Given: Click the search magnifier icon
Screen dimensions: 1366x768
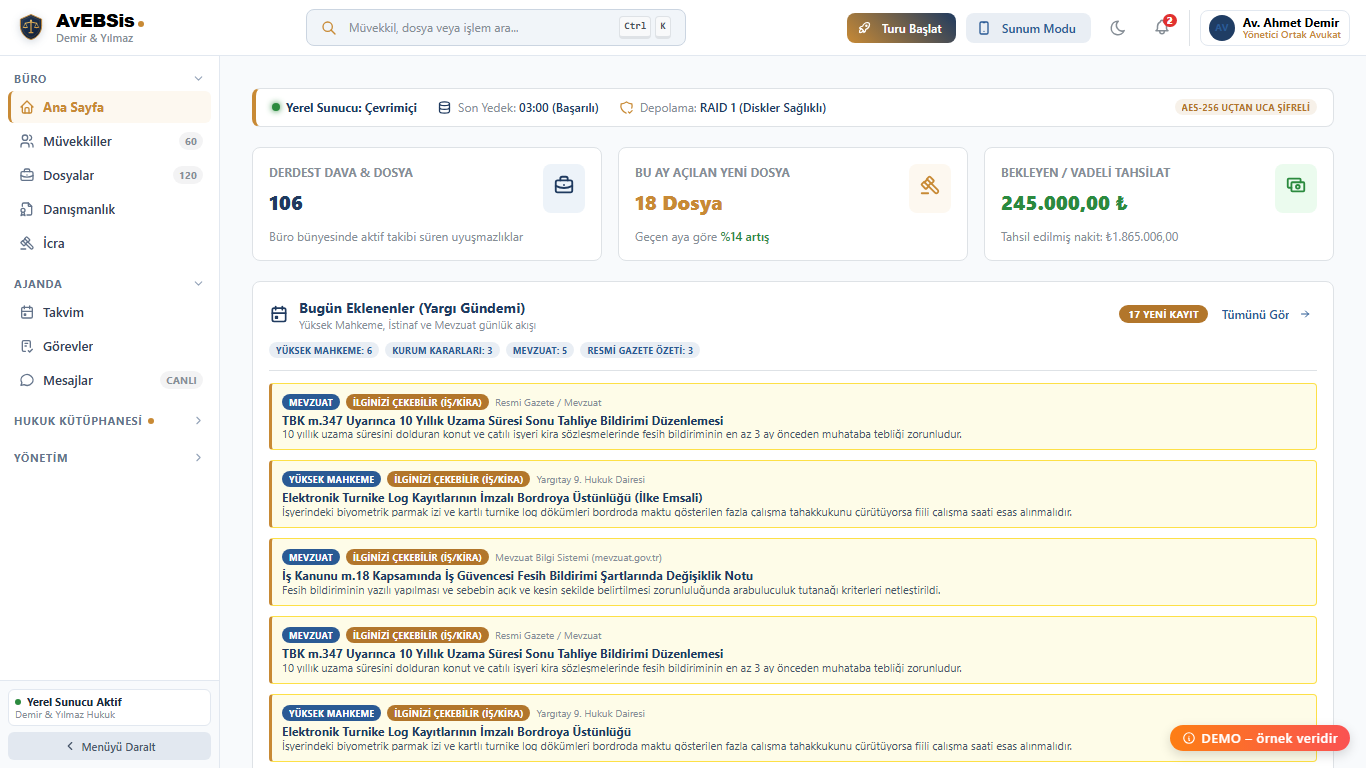Looking at the screenshot, I should click(328, 28).
